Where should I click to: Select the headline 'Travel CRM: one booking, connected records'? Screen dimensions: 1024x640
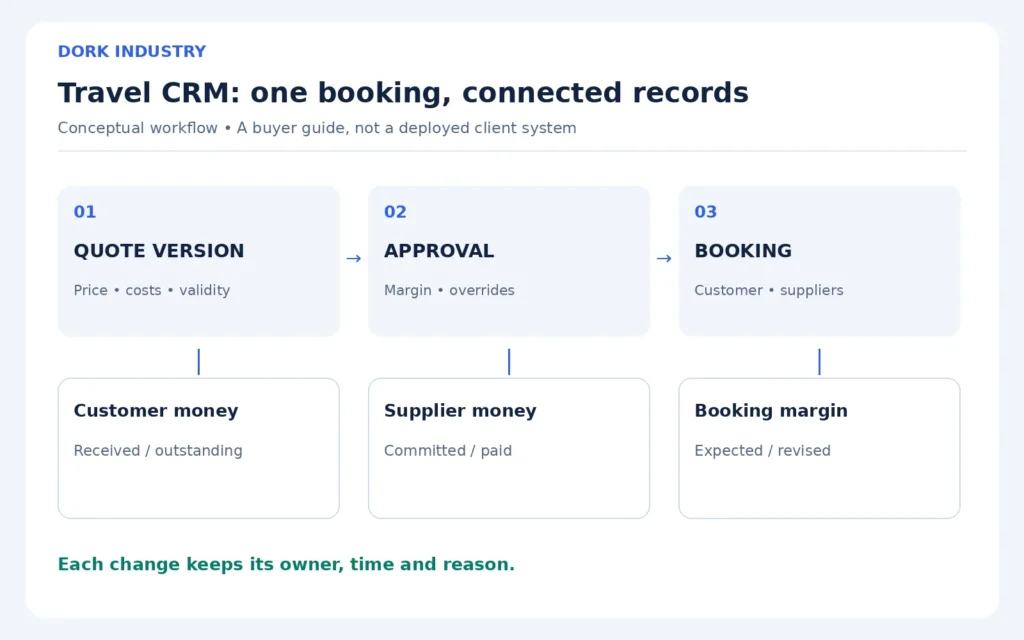[x=403, y=92]
